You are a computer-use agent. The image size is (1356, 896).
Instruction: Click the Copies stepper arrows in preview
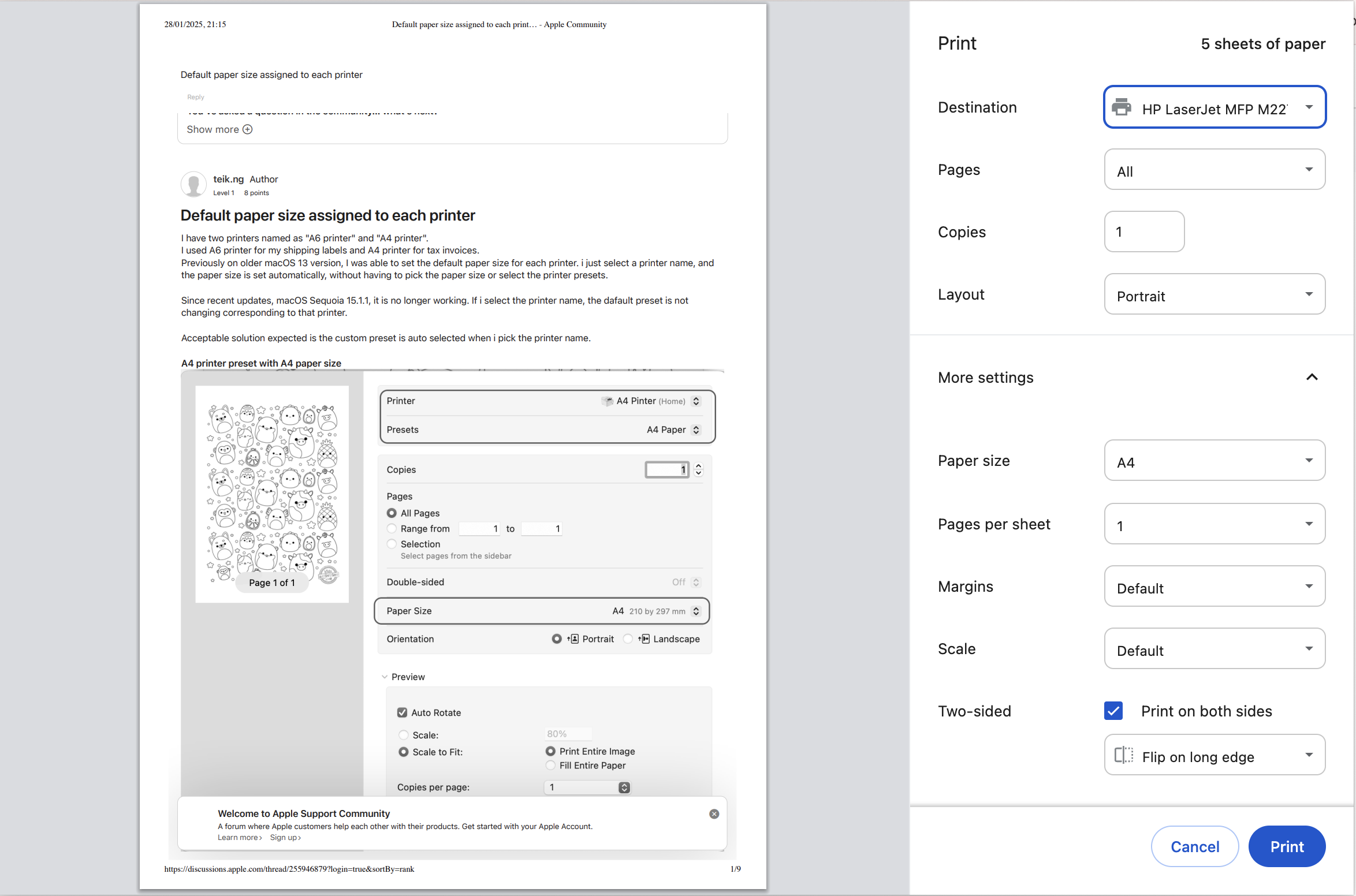coord(698,469)
